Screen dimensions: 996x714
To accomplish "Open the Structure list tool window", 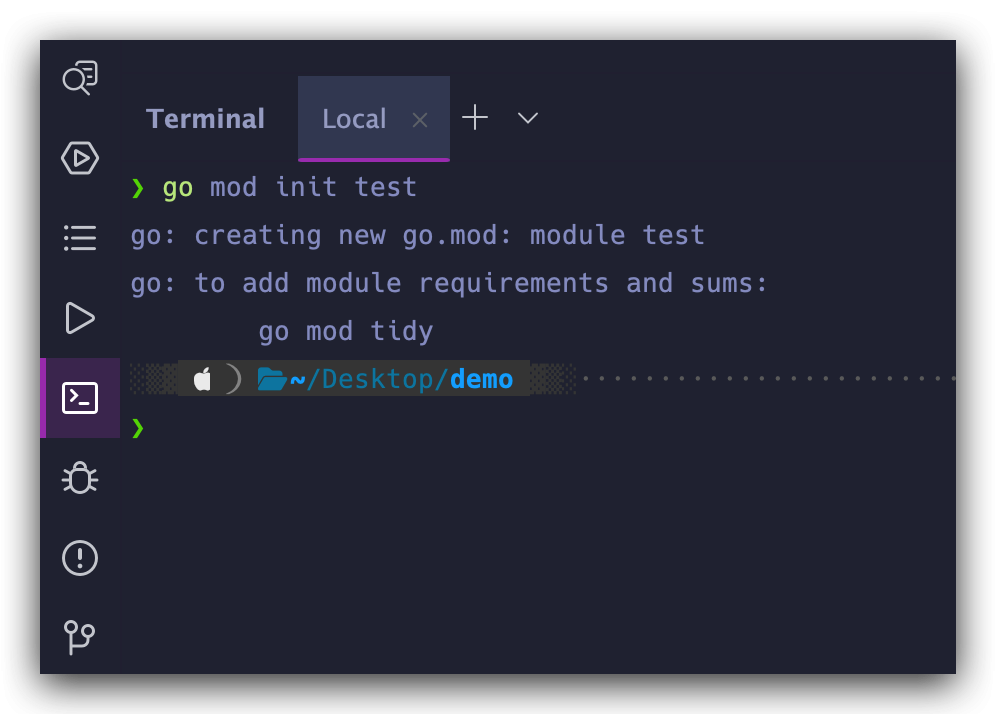I will (80, 238).
